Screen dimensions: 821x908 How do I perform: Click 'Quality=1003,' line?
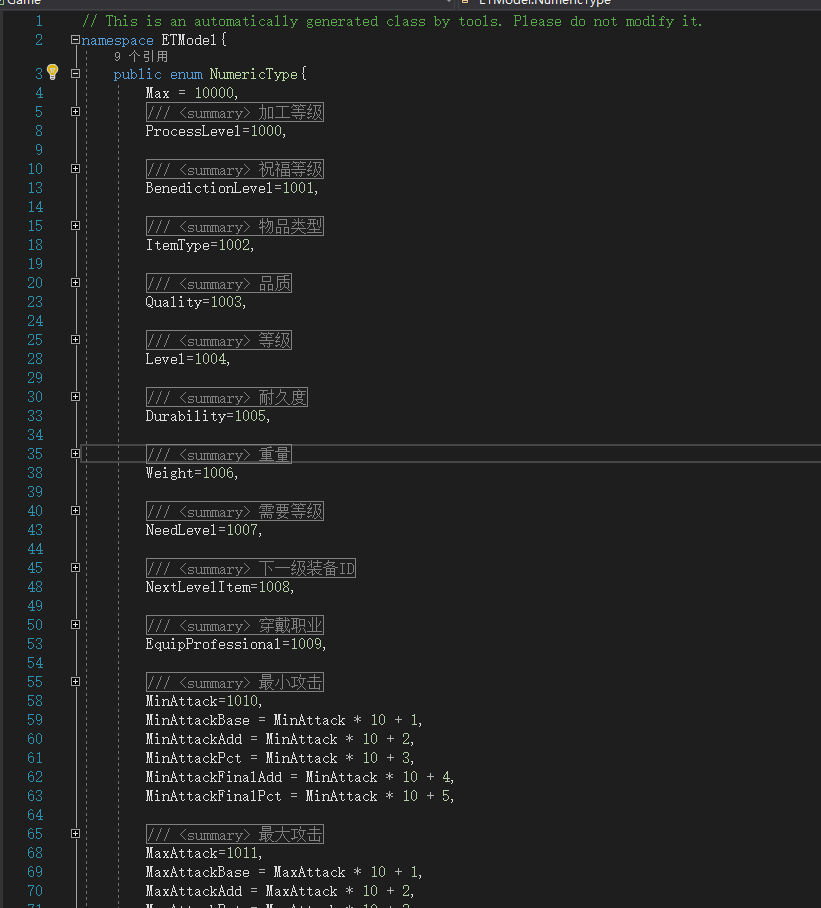(196, 302)
